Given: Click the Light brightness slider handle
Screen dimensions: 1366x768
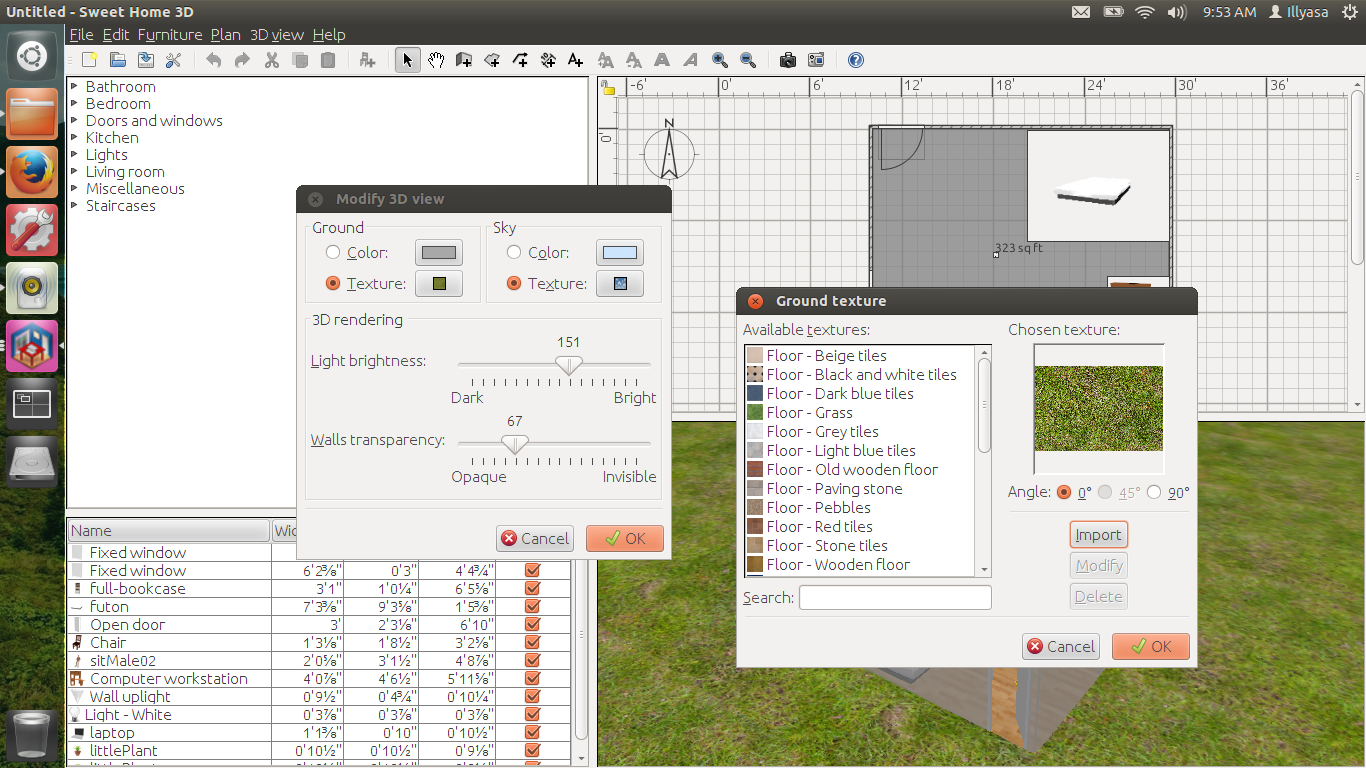Looking at the screenshot, I should pos(569,366).
